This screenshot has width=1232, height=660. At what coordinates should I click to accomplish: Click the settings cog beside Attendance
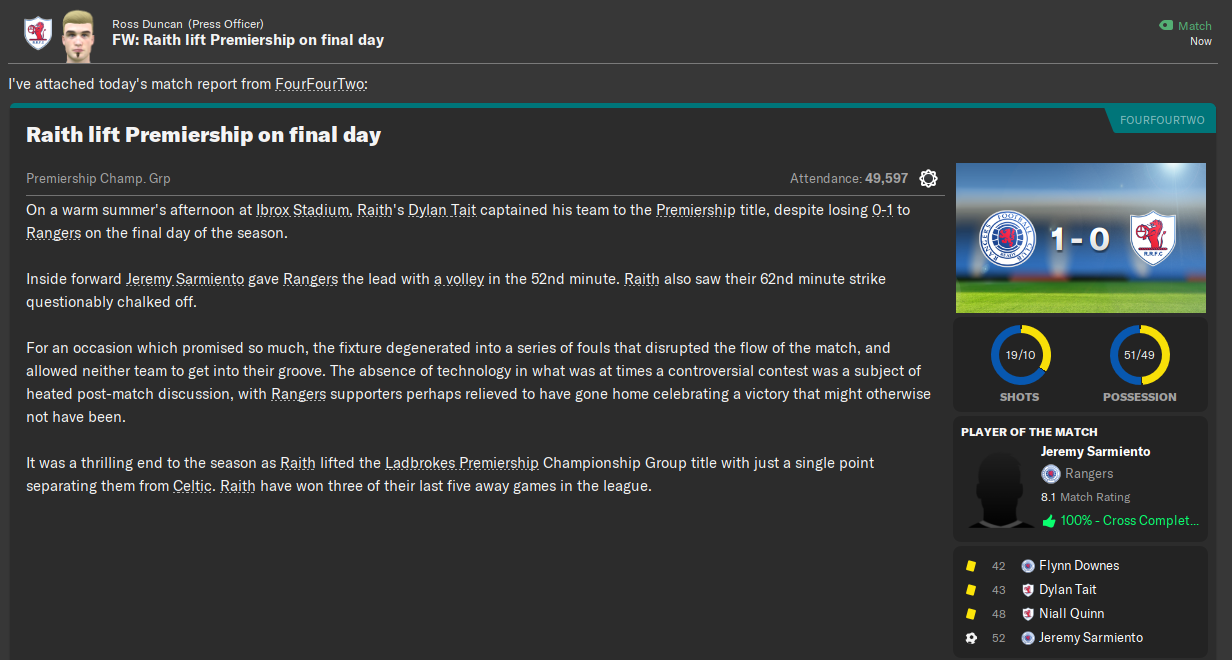(x=928, y=179)
